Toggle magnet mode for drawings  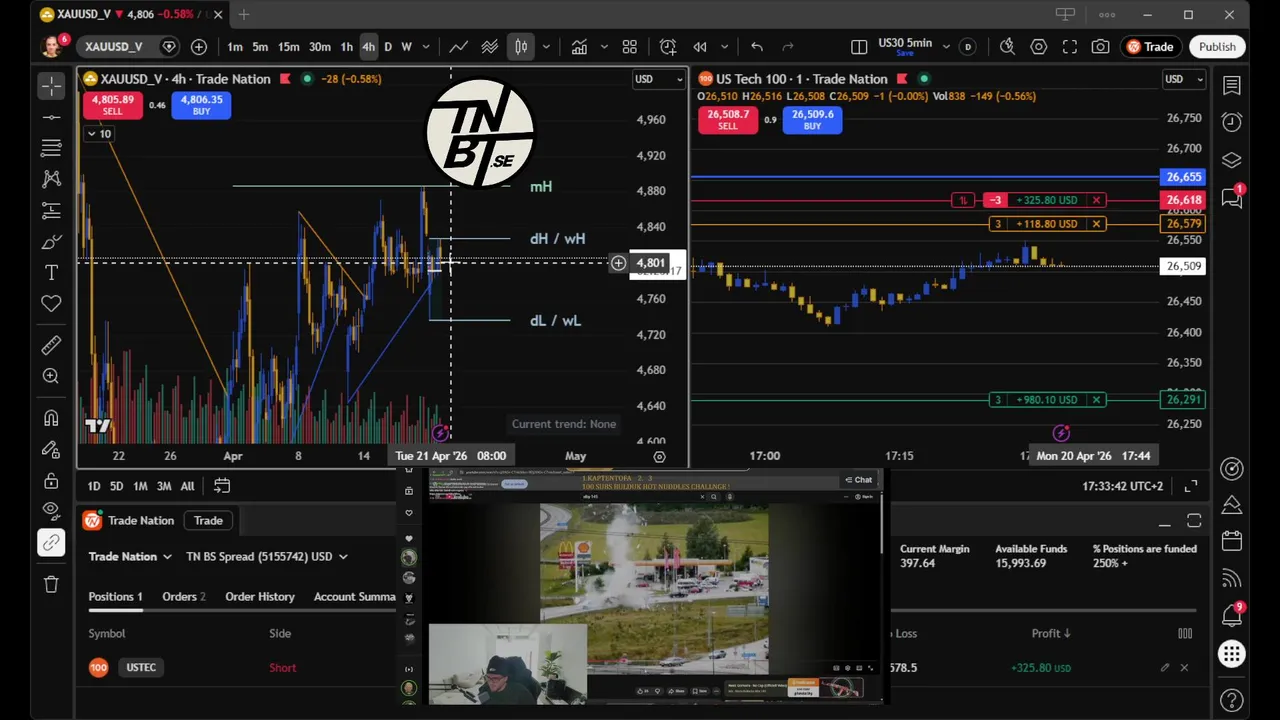pos(51,418)
